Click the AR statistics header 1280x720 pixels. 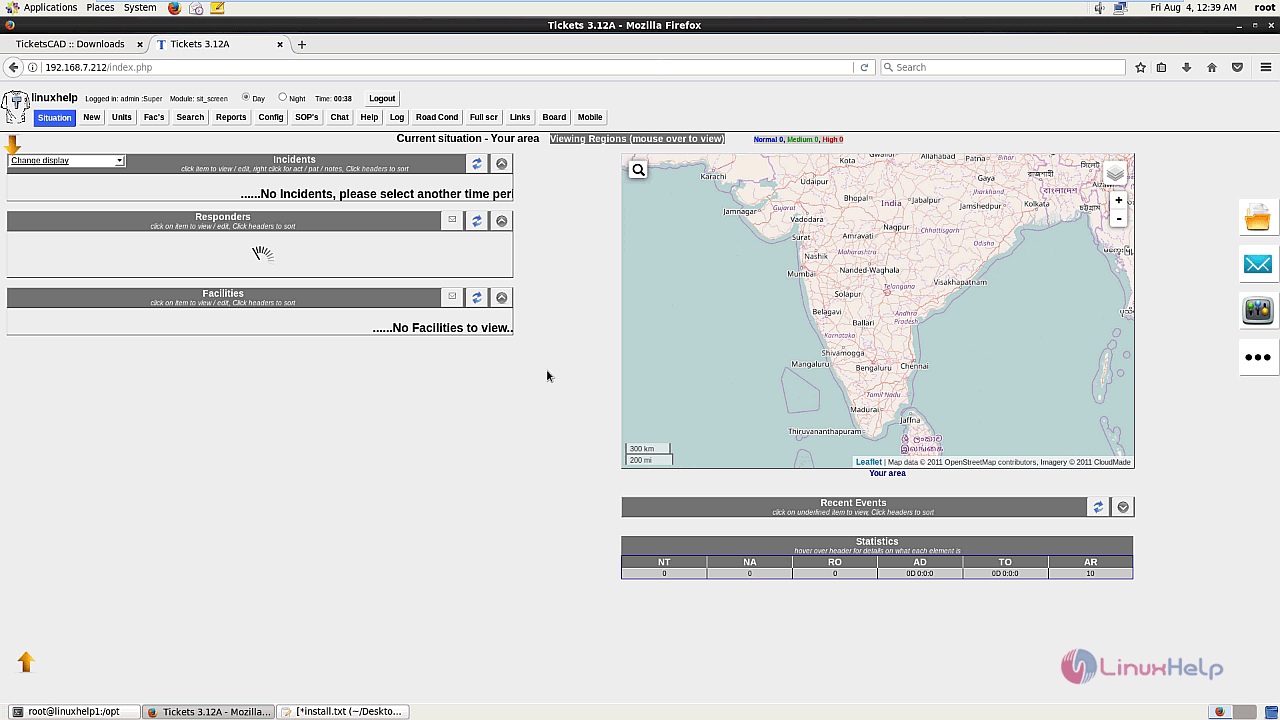[1090, 562]
